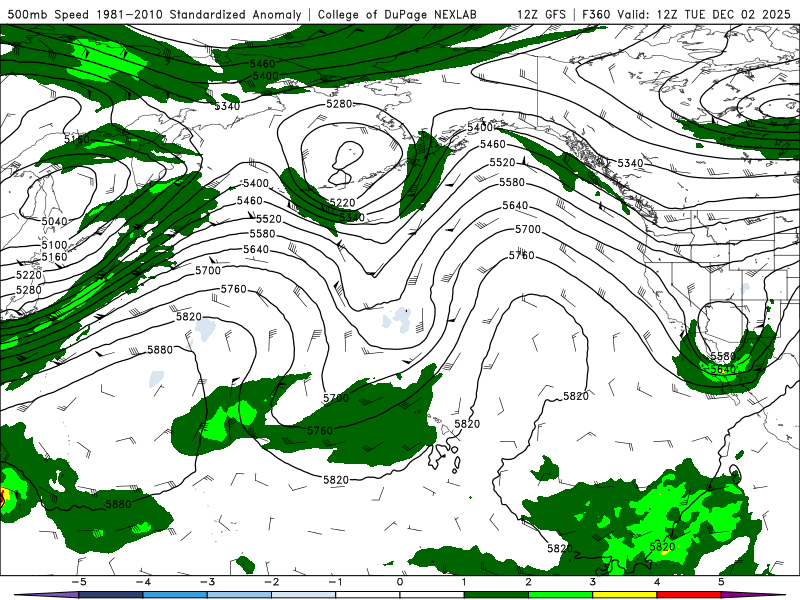This screenshot has width=800, height=600.
Task: Click the "12Z GFS" model label
Action: [x=541, y=14]
